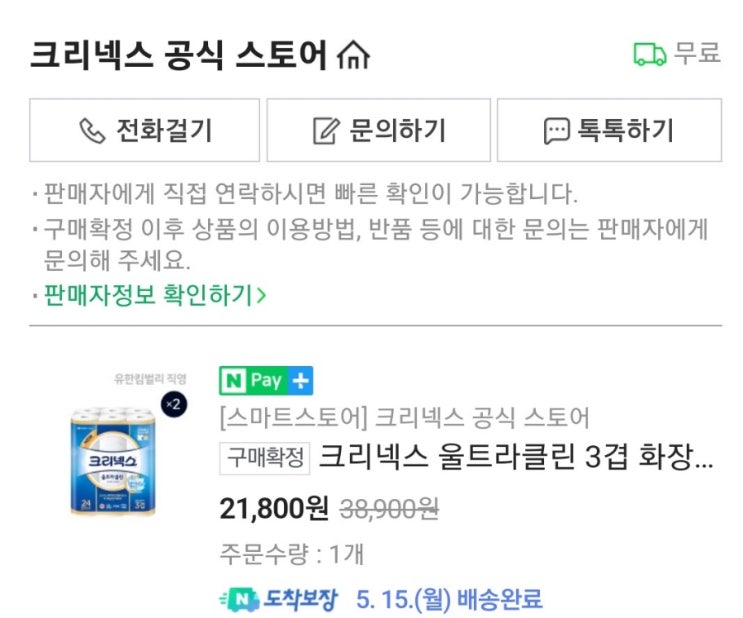Click the 21,800원 price
This screenshot has width=743, height=618.
[x=274, y=509]
